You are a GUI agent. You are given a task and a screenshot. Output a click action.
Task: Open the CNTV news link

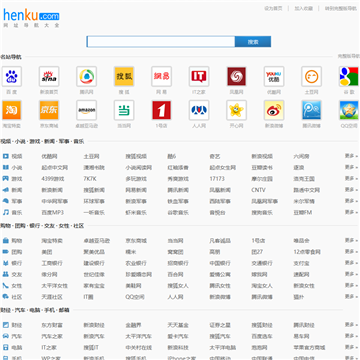pos(258,190)
